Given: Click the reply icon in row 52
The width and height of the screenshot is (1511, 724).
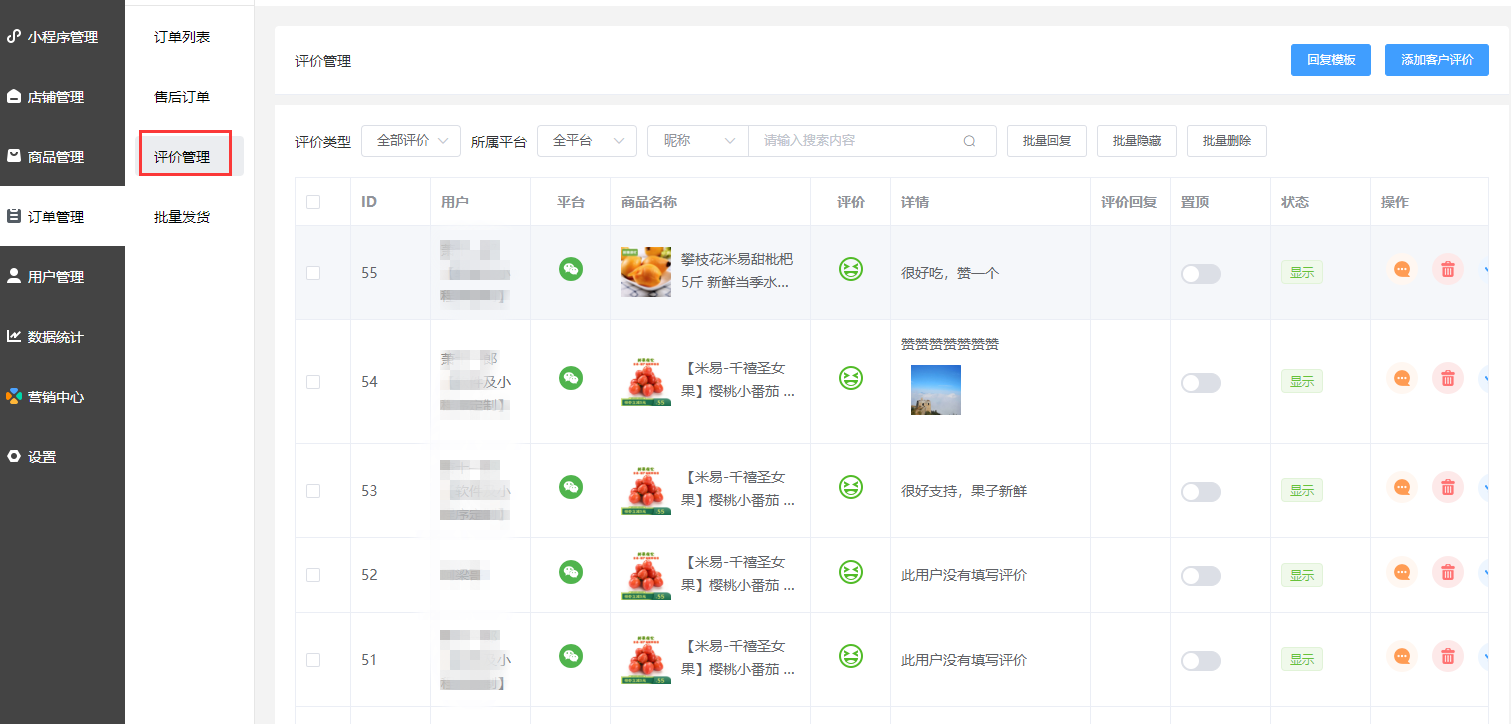Looking at the screenshot, I should (1402, 573).
